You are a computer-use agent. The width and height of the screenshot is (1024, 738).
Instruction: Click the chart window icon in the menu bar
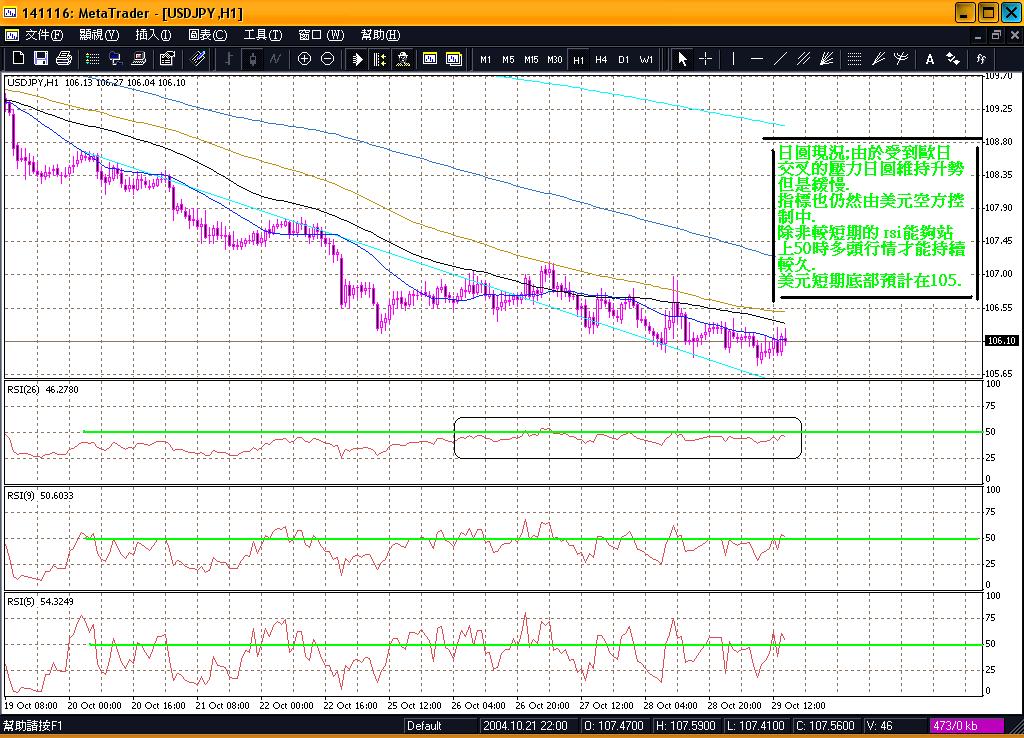[12, 35]
